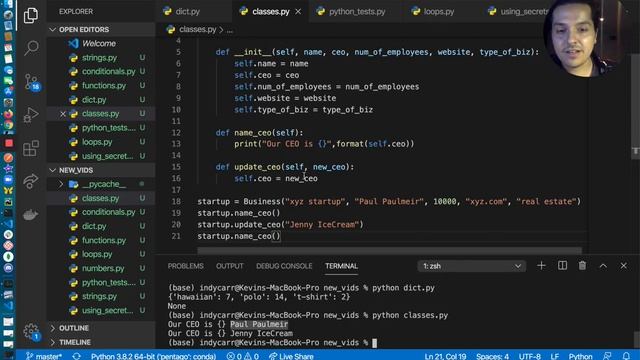Split the terminal pane
Viewport: 640px width, 360px height.
562,266
